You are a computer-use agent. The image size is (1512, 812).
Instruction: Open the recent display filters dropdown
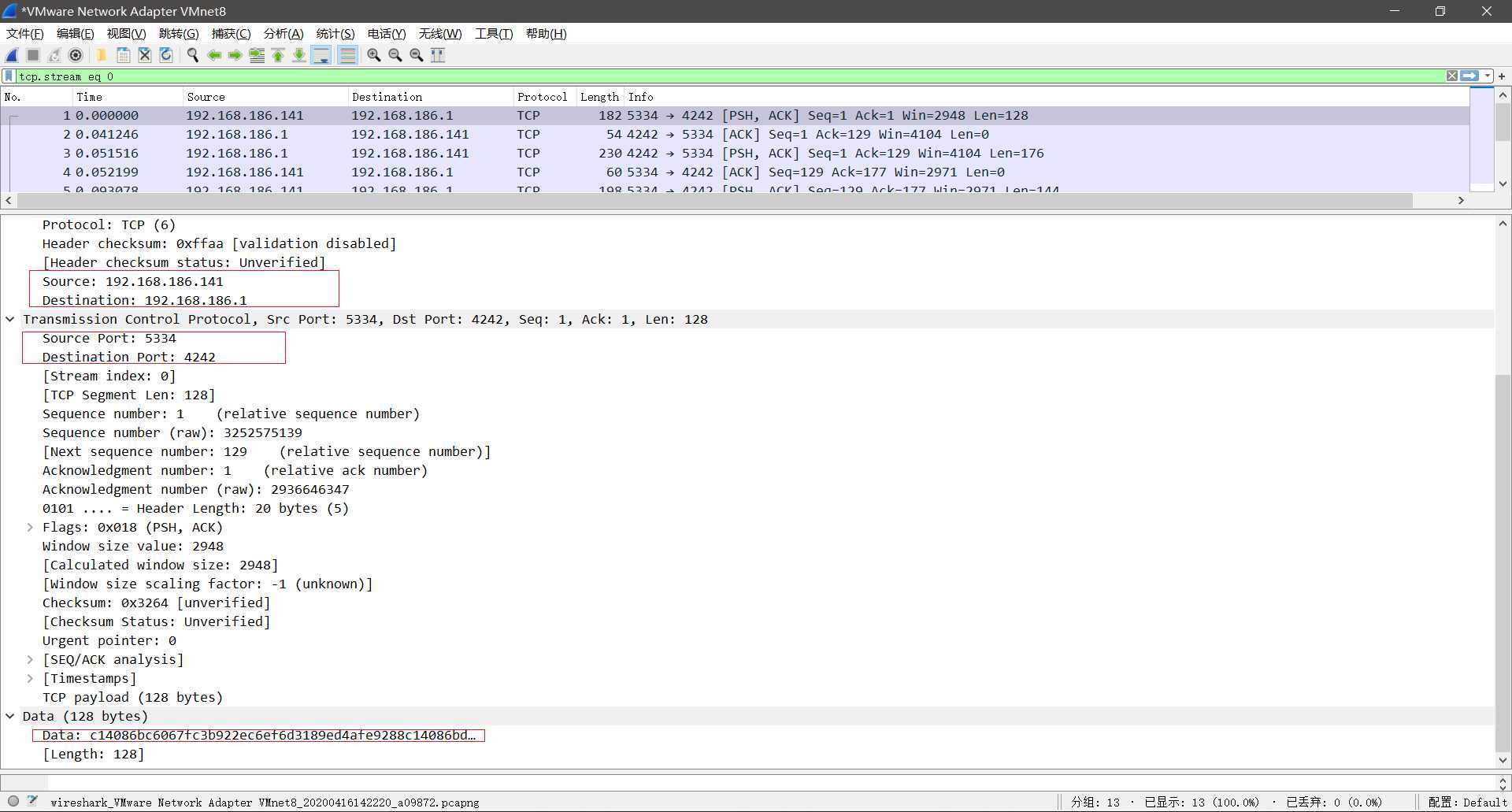[x=1487, y=76]
